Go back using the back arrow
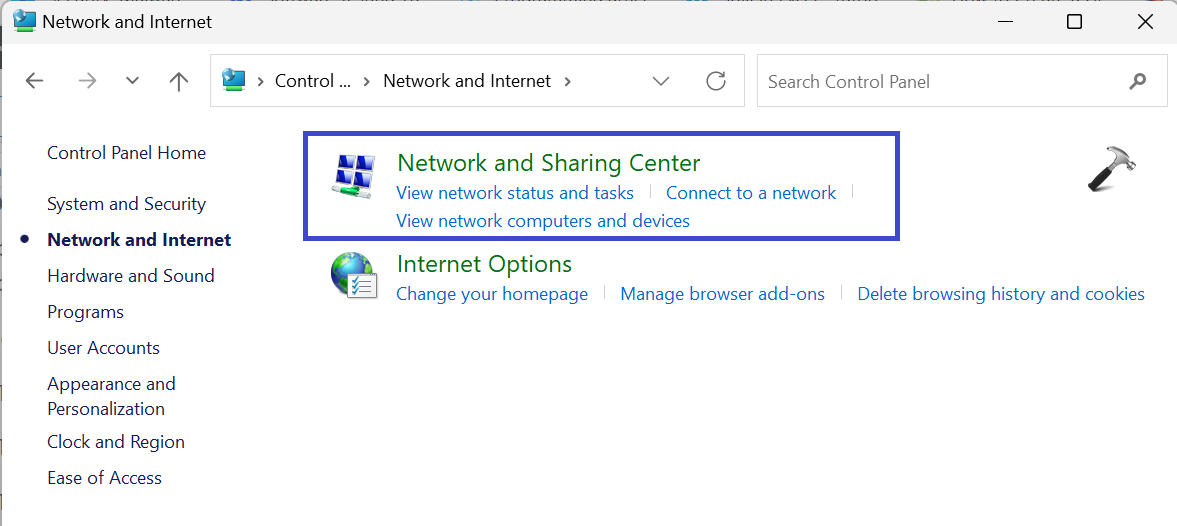Viewport: 1177px width, 526px height. (35, 82)
